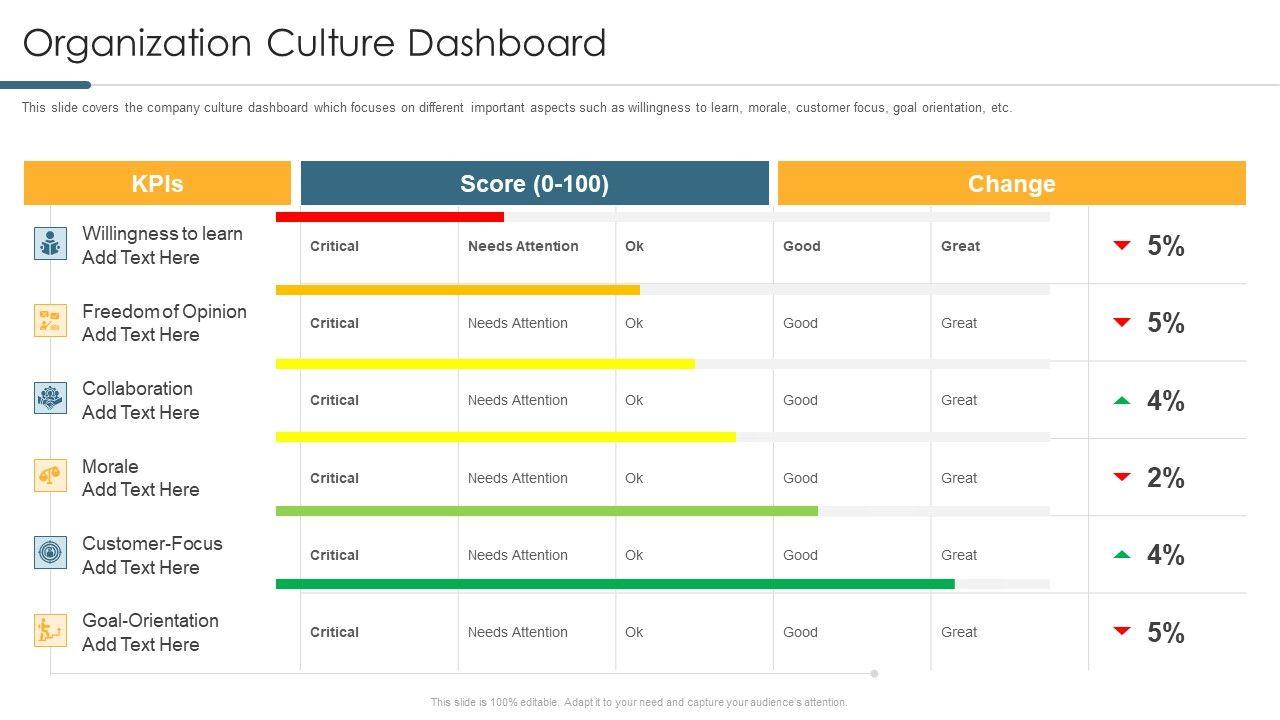This screenshot has height=720, width=1280.
Task: Click red down arrow beside Willingness to learn
Action: tap(1122, 245)
